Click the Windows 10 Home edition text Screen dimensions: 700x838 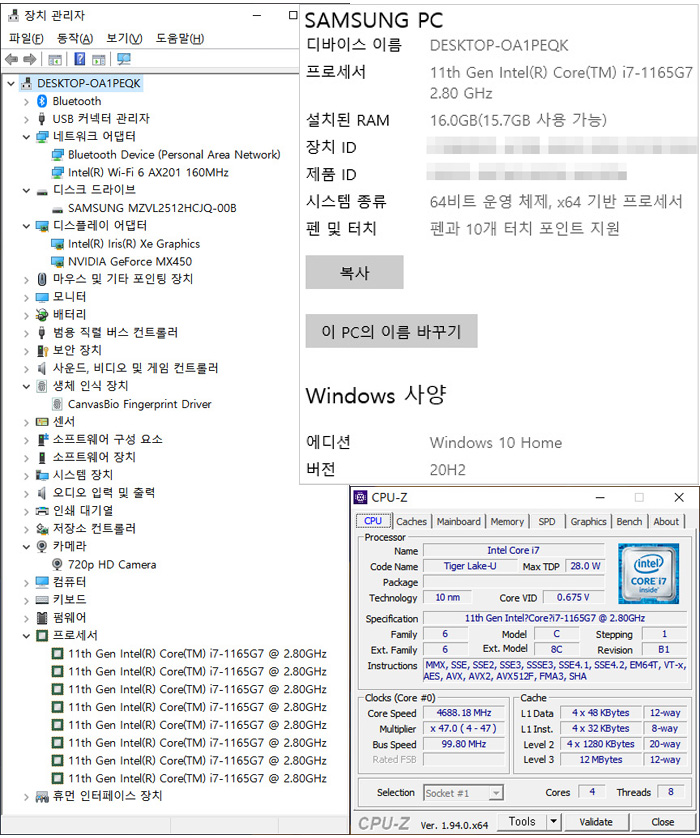tap(495, 443)
